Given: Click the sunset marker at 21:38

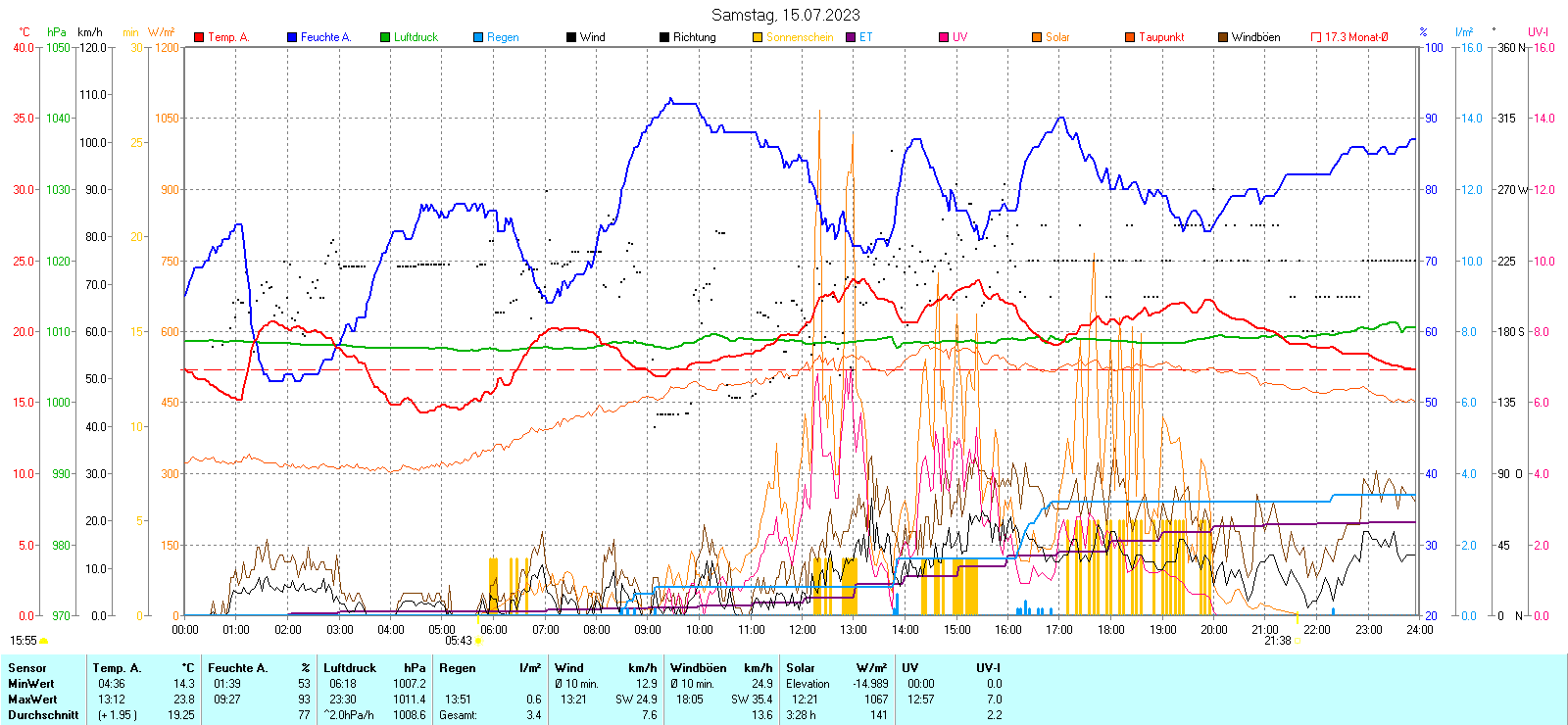Looking at the screenshot, I should click(1298, 641).
